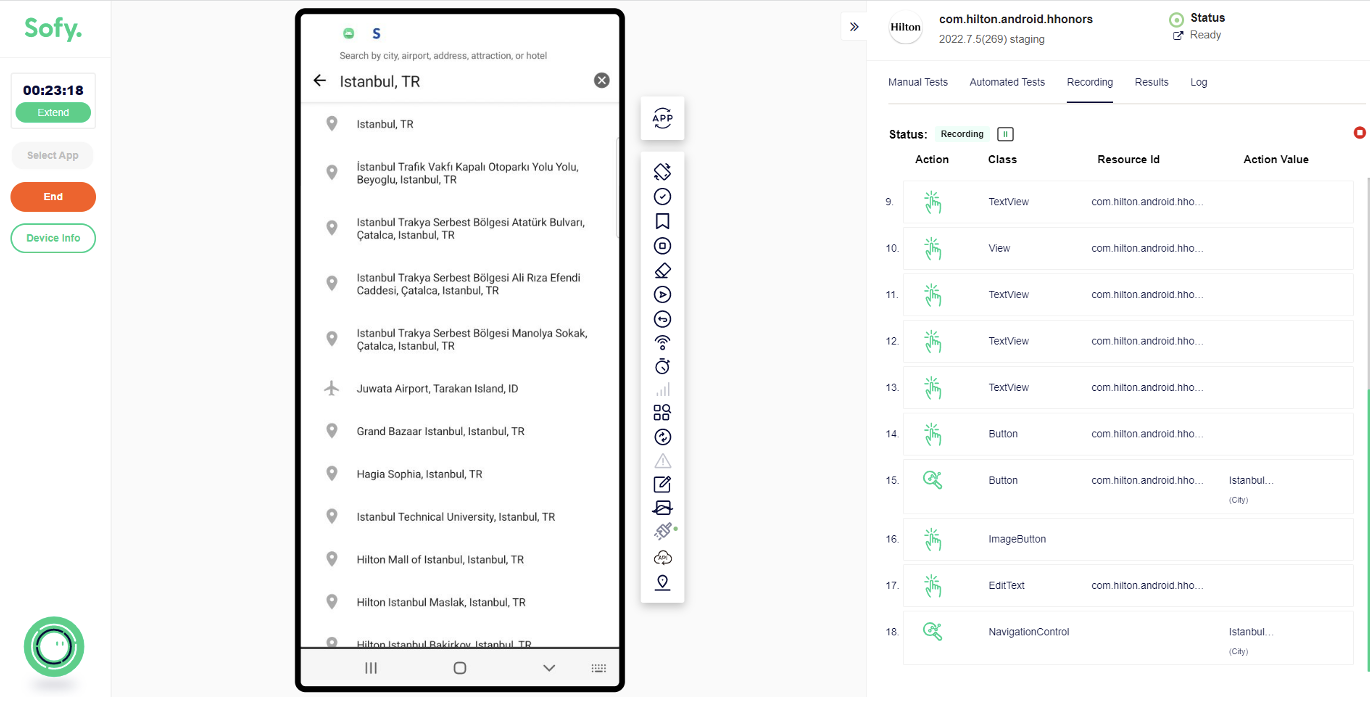The height and width of the screenshot is (702, 1370).
Task: Tap the Android home button
Action: point(460,668)
